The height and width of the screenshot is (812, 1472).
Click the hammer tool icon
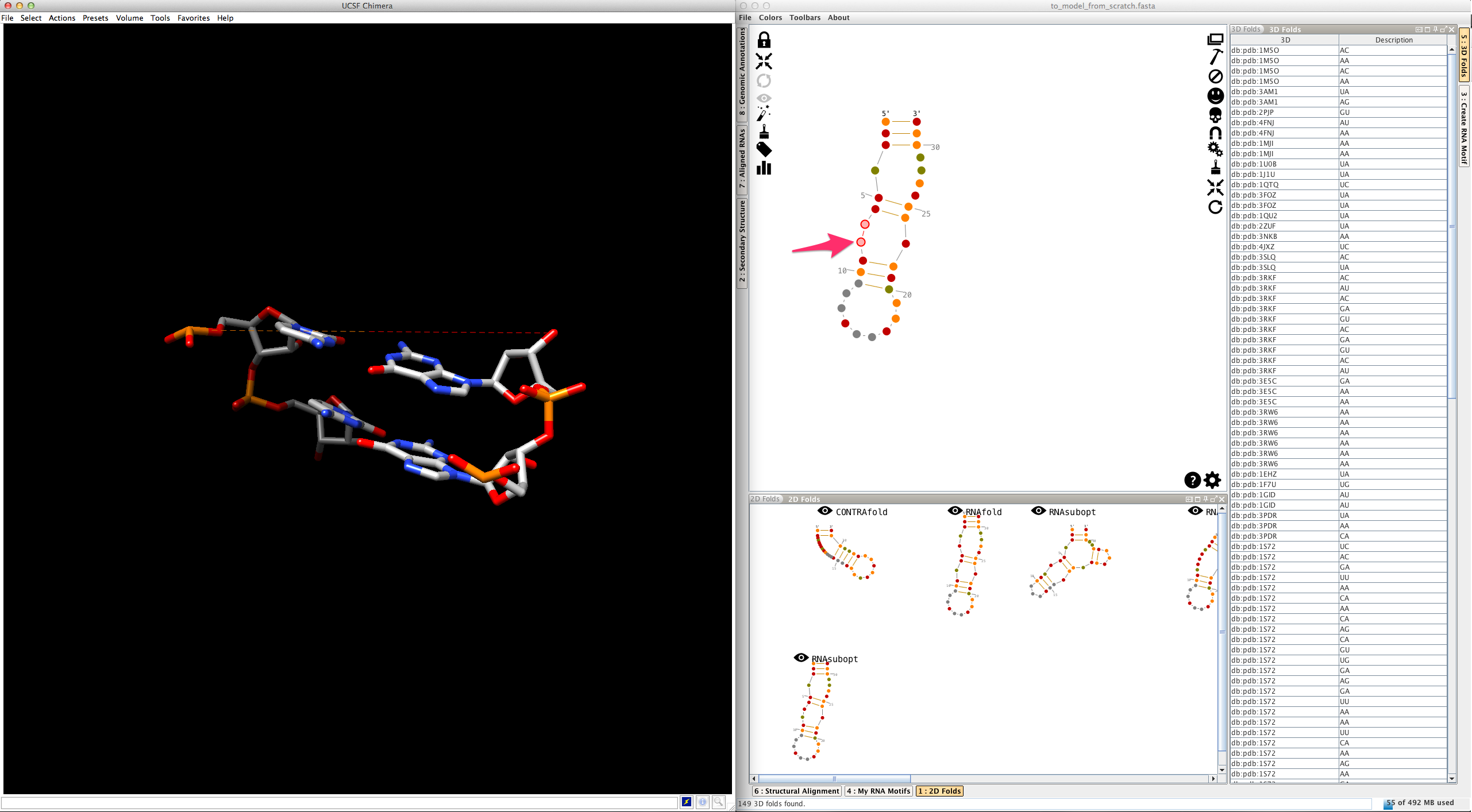point(1215,57)
